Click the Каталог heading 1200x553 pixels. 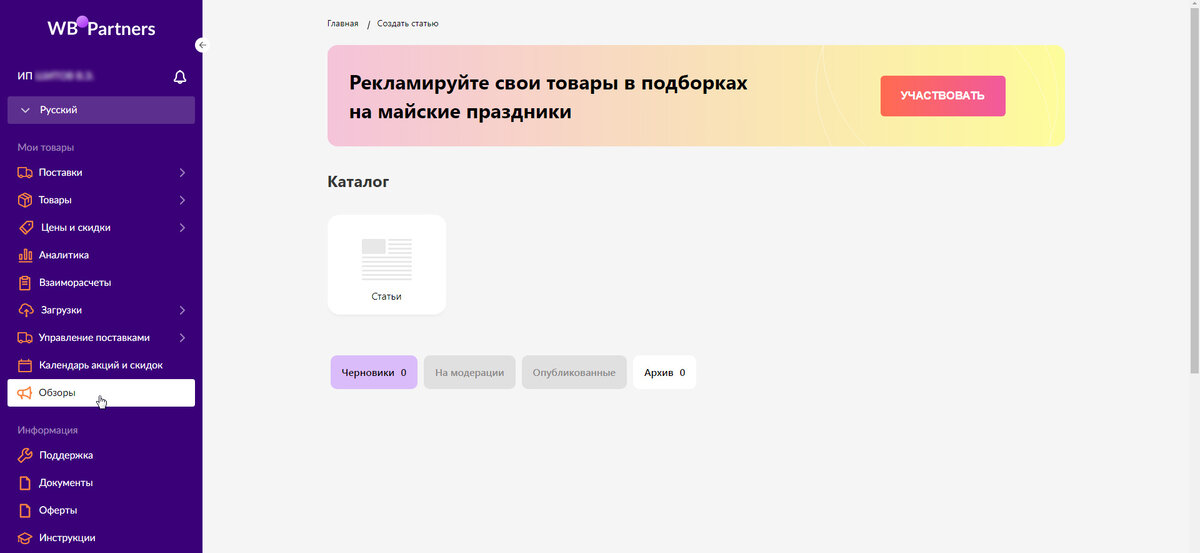pos(358,182)
